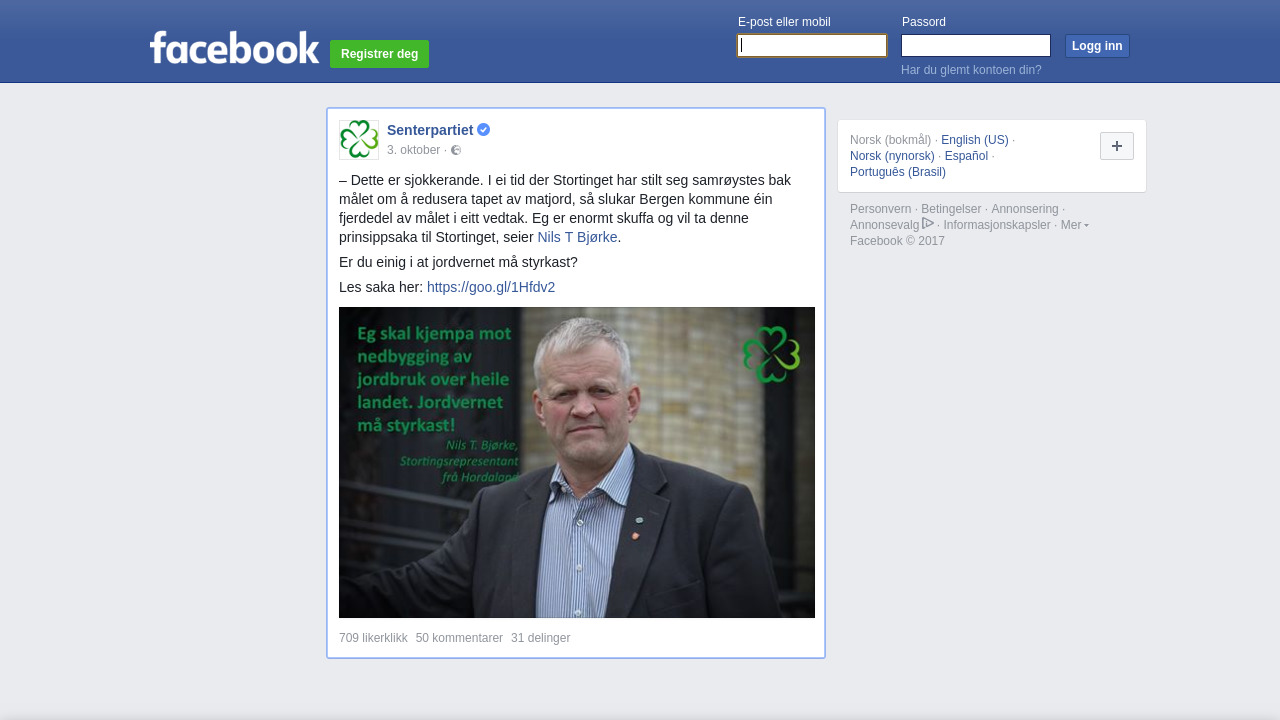This screenshot has height=720, width=1280.
Task: Click the public globe privacy icon
Action: (x=456, y=150)
